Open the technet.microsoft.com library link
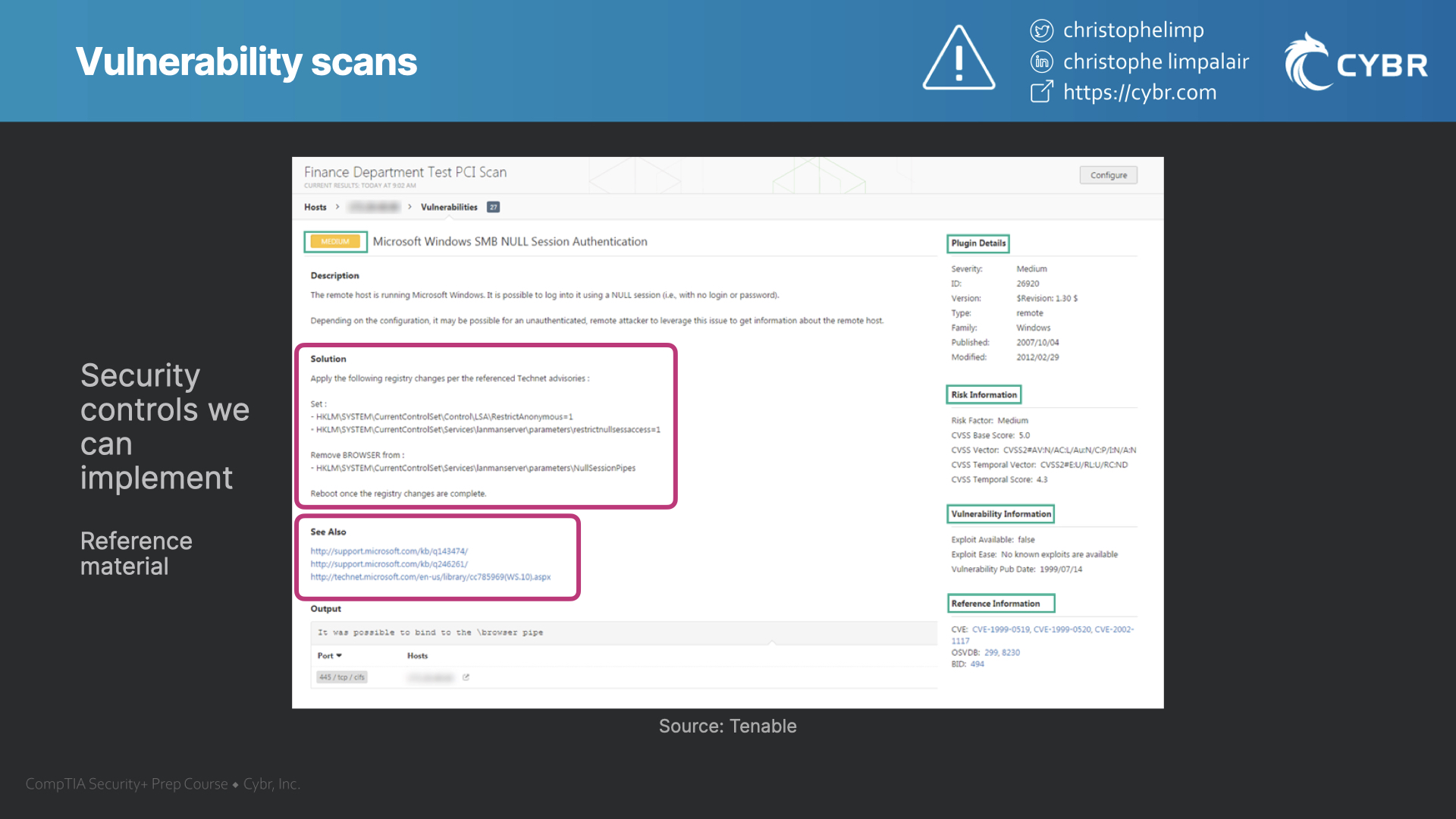The image size is (1456, 819). [x=431, y=577]
